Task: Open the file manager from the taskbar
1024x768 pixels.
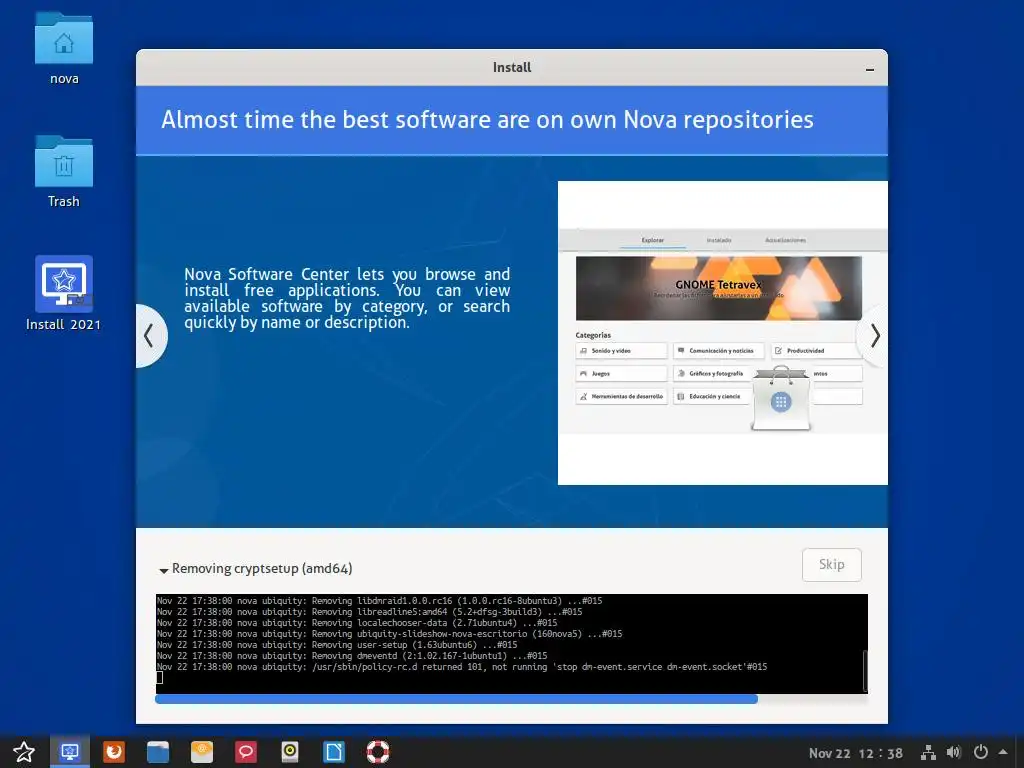Action: [157, 752]
